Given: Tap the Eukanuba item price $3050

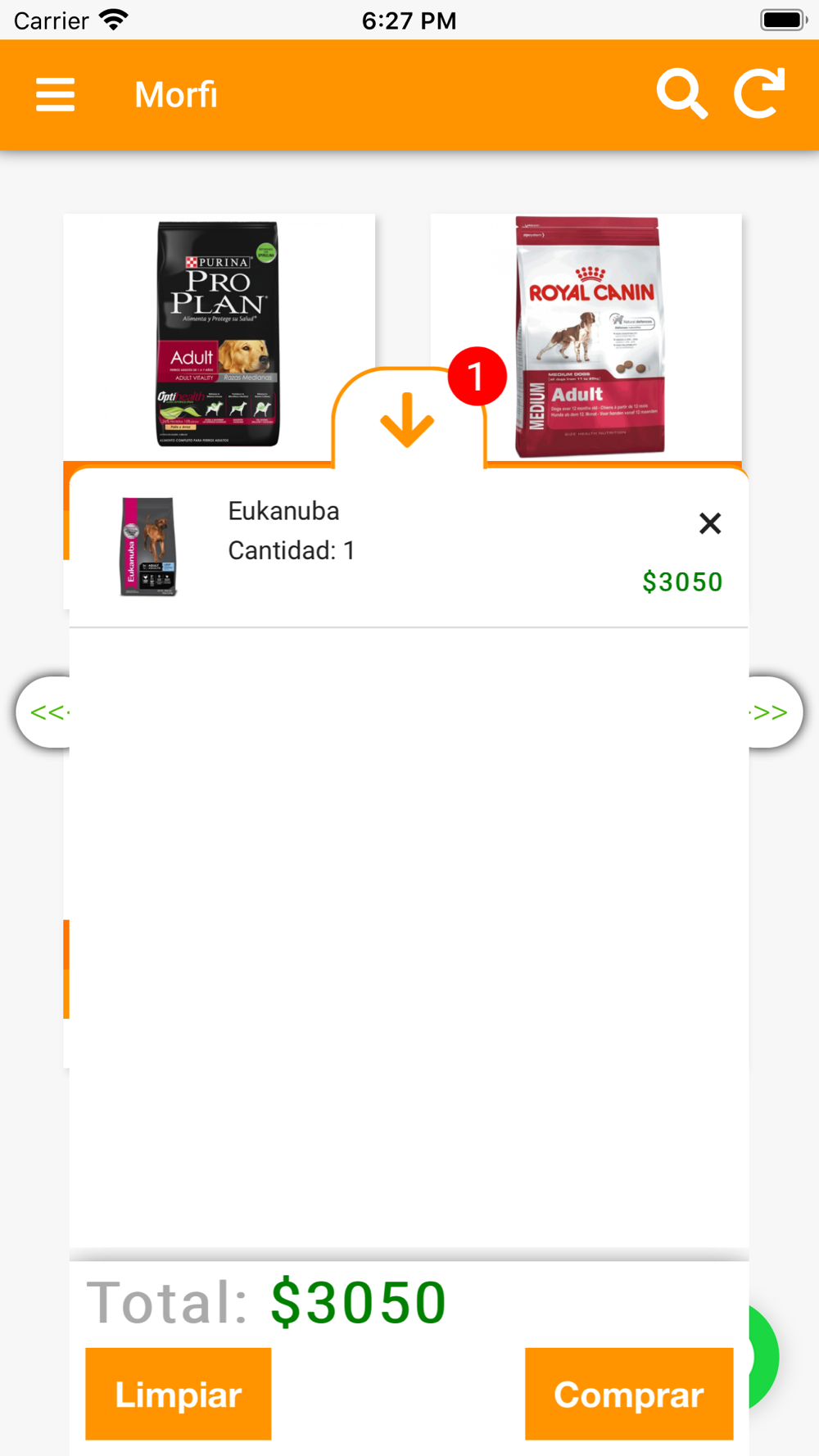Looking at the screenshot, I should point(682,581).
